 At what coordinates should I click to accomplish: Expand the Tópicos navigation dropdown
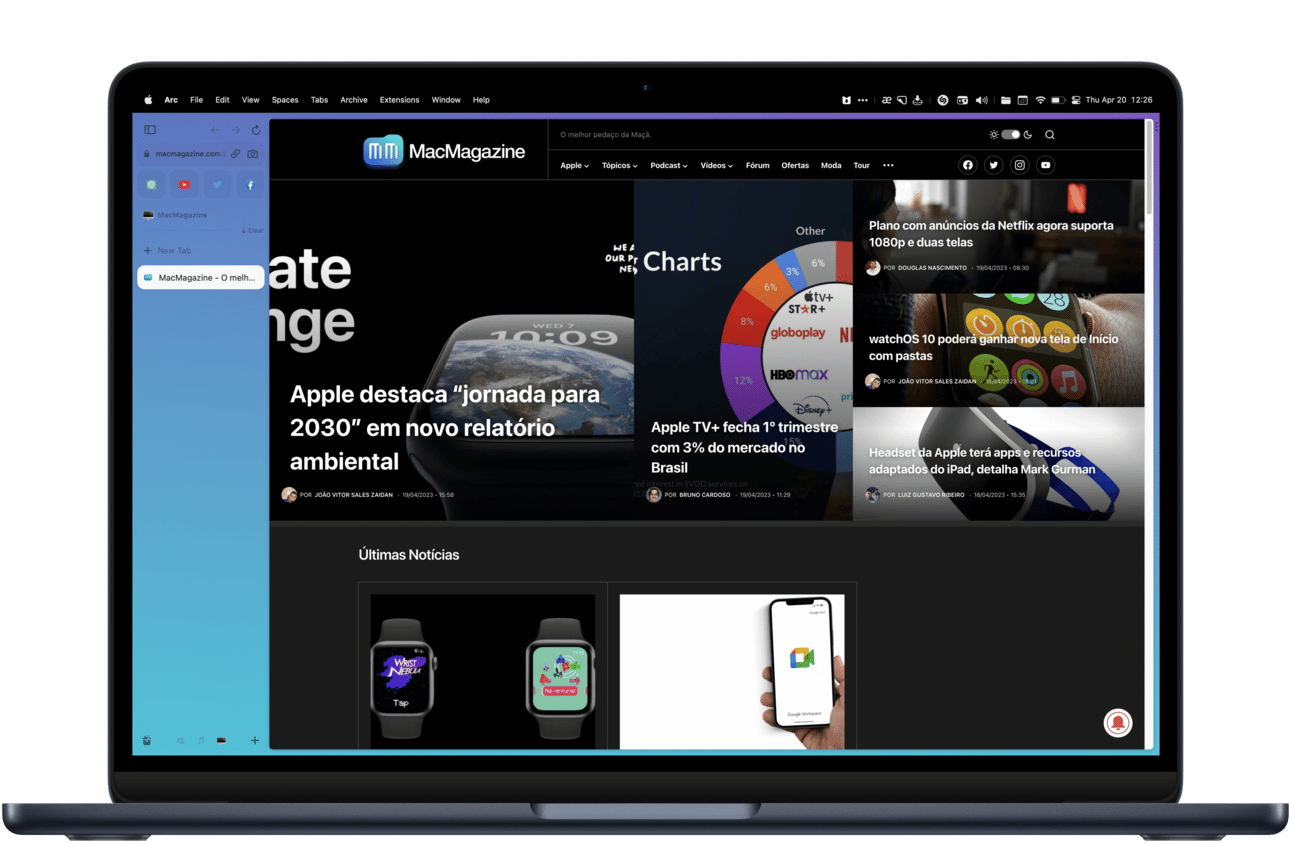[619, 166]
